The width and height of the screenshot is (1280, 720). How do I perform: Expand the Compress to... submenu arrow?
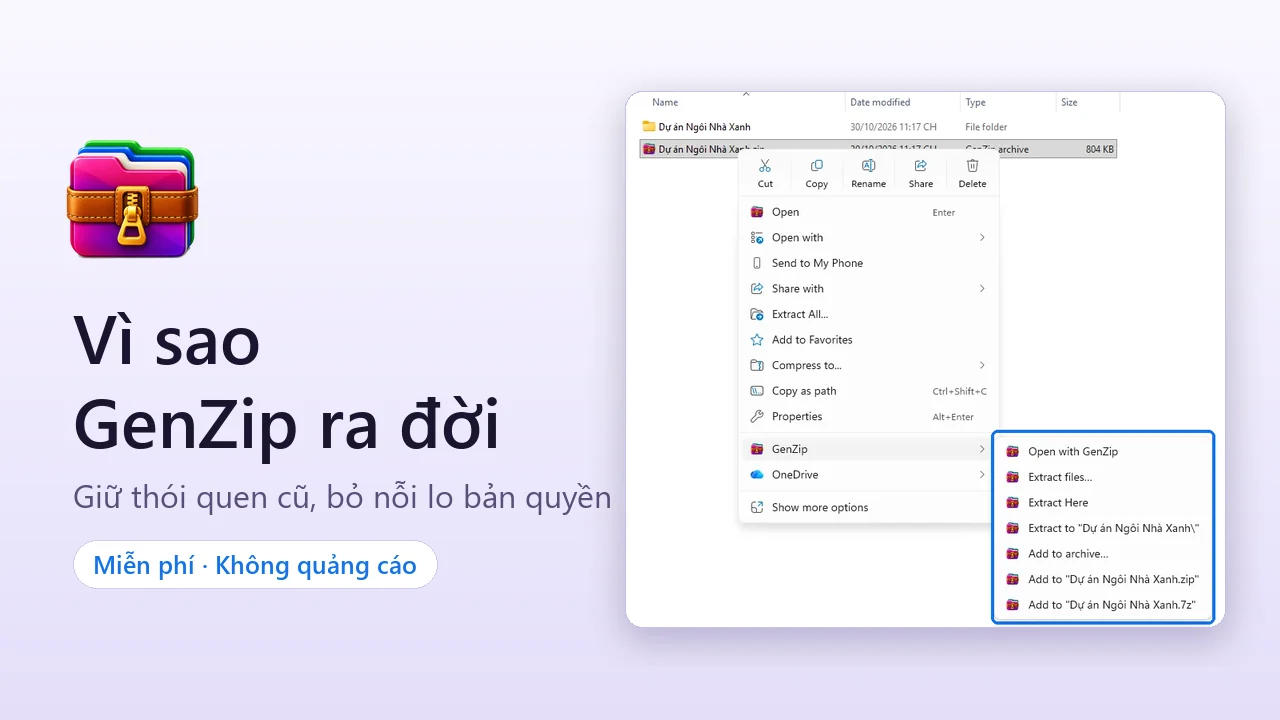click(x=982, y=365)
